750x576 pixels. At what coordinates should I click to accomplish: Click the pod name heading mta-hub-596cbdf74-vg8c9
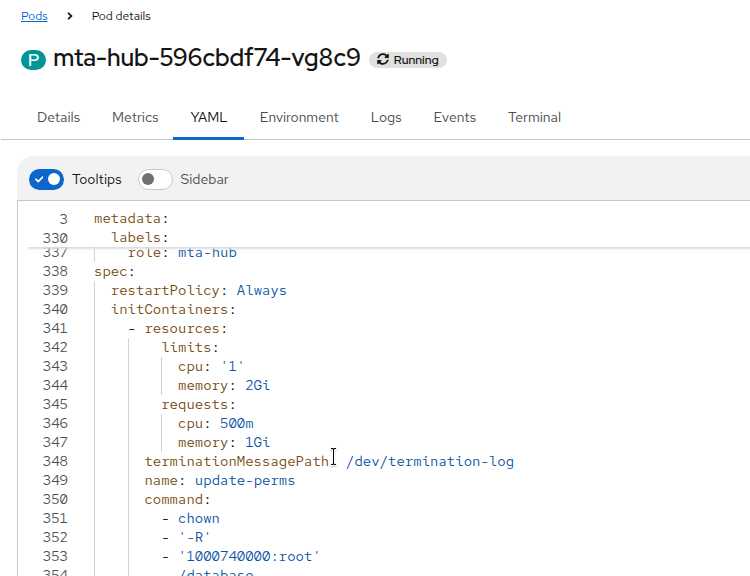coord(206,58)
